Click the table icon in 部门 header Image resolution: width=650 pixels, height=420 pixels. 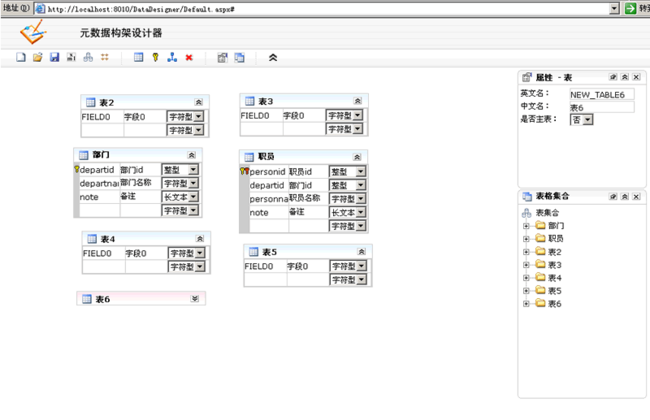click(84, 155)
